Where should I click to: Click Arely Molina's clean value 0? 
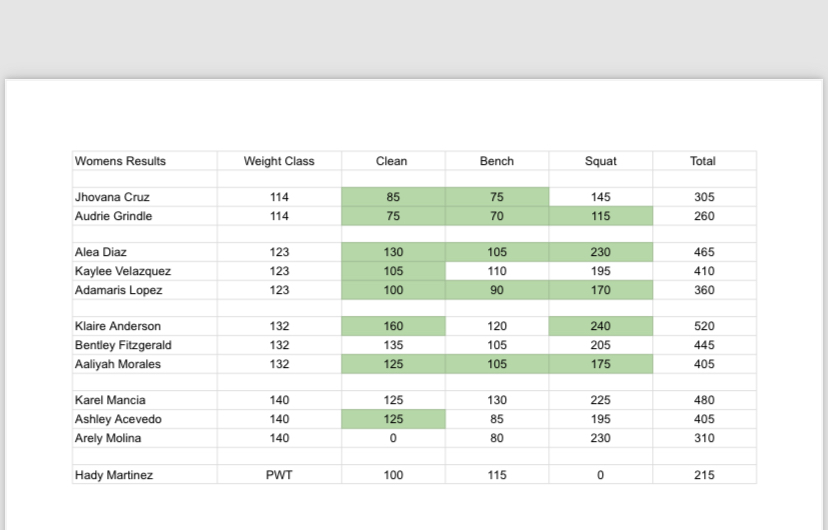tap(393, 438)
